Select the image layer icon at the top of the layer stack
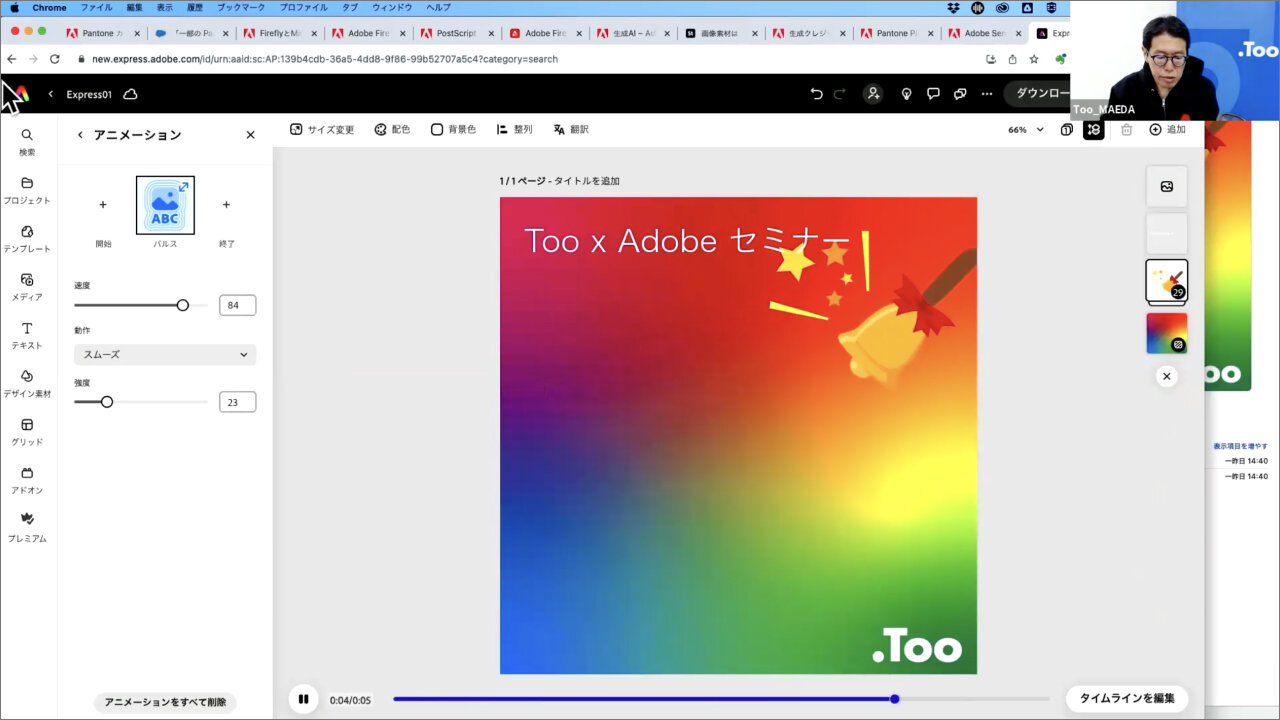Image resolution: width=1280 pixels, height=720 pixels. pos(1167,186)
